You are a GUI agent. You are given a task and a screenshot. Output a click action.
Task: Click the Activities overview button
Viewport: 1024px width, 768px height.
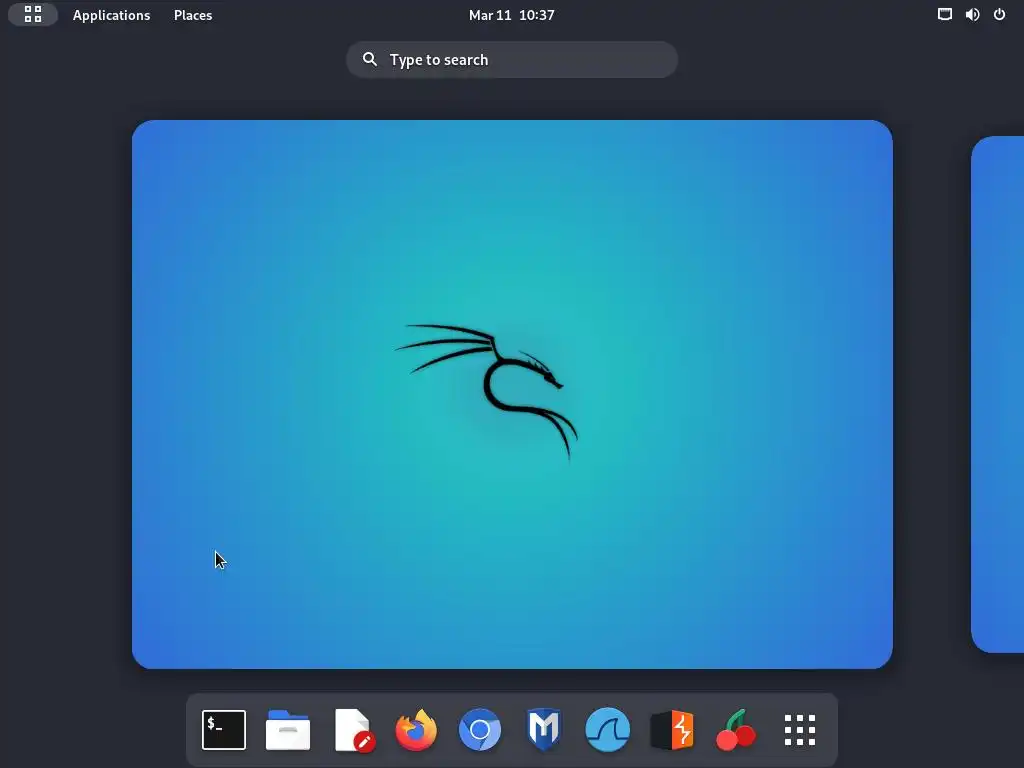(x=33, y=14)
